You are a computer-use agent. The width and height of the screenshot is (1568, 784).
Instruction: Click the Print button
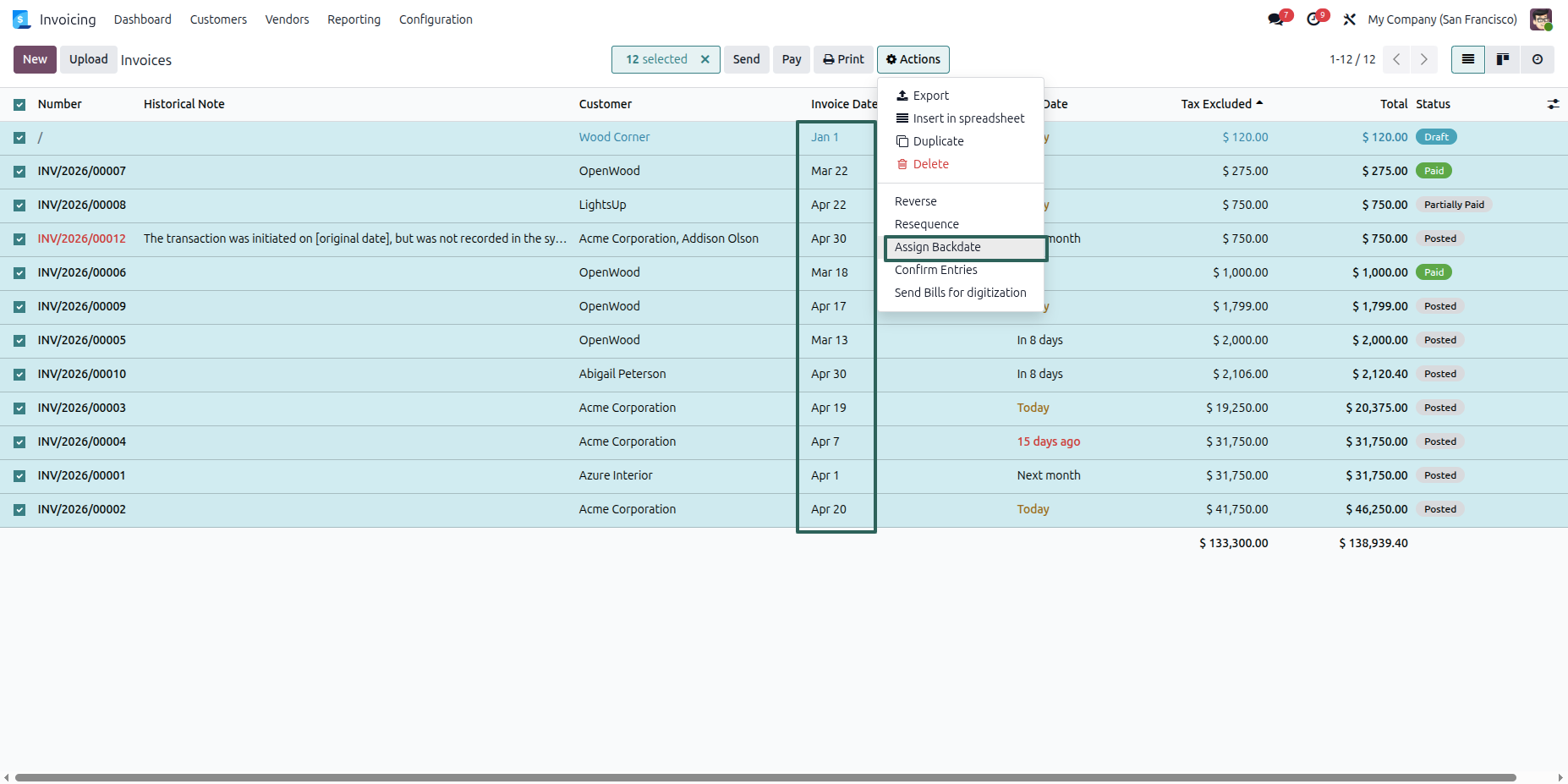[x=843, y=59]
